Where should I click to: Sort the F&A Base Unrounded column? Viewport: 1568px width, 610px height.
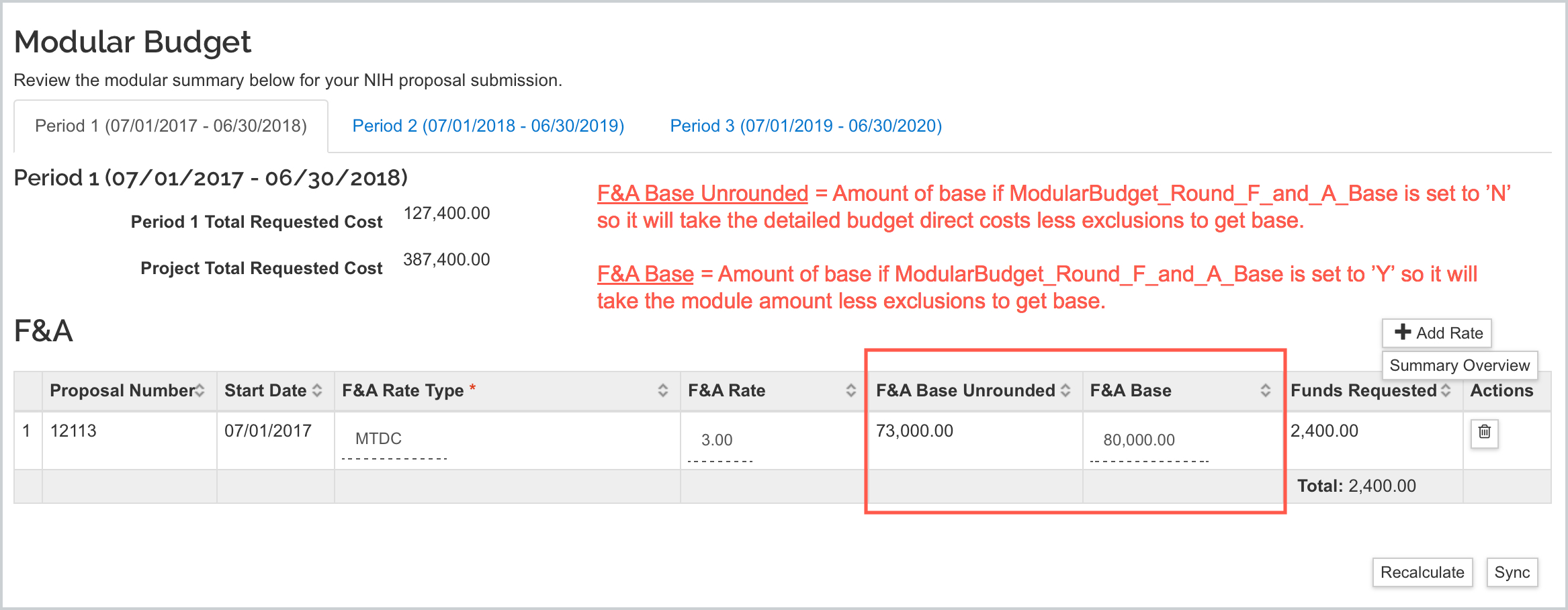pos(1066,390)
